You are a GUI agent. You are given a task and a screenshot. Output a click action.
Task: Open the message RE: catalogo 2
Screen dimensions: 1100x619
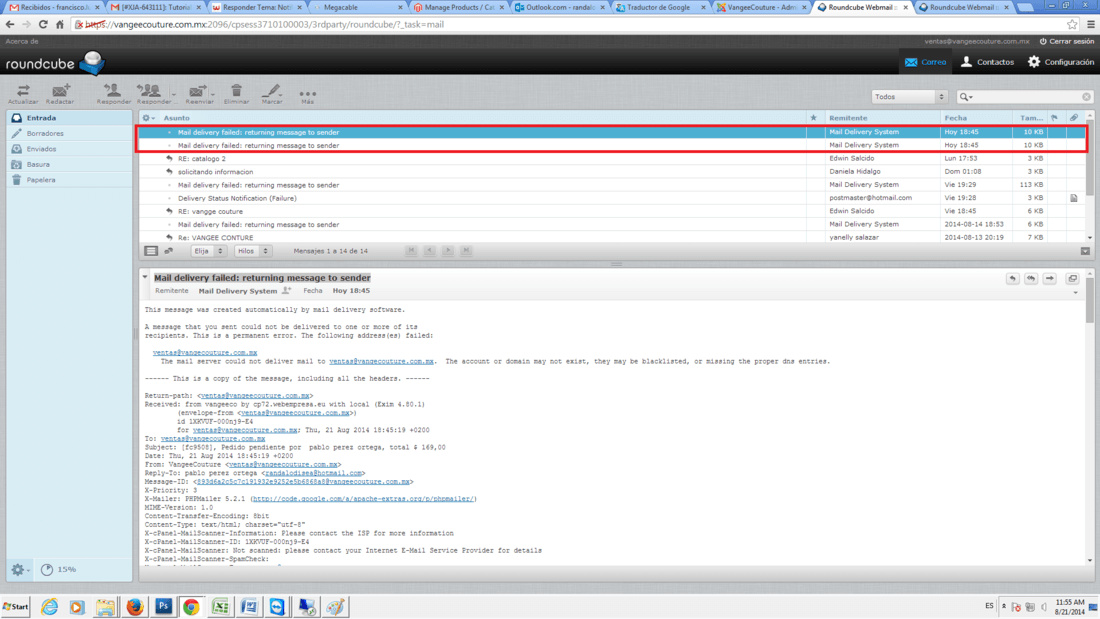click(x=202, y=159)
